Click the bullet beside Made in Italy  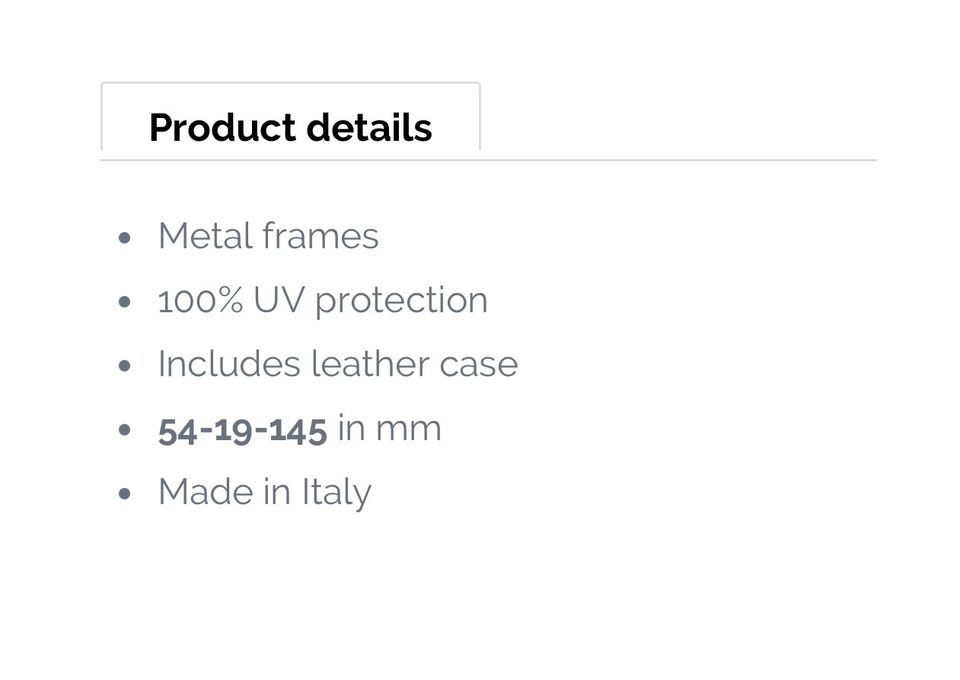coord(124,494)
